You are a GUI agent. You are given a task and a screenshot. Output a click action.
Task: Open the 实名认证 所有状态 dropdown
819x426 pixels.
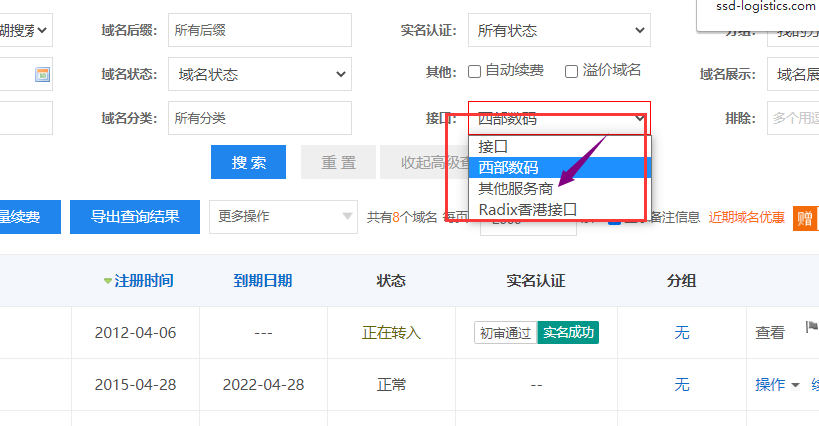[x=559, y=31]
